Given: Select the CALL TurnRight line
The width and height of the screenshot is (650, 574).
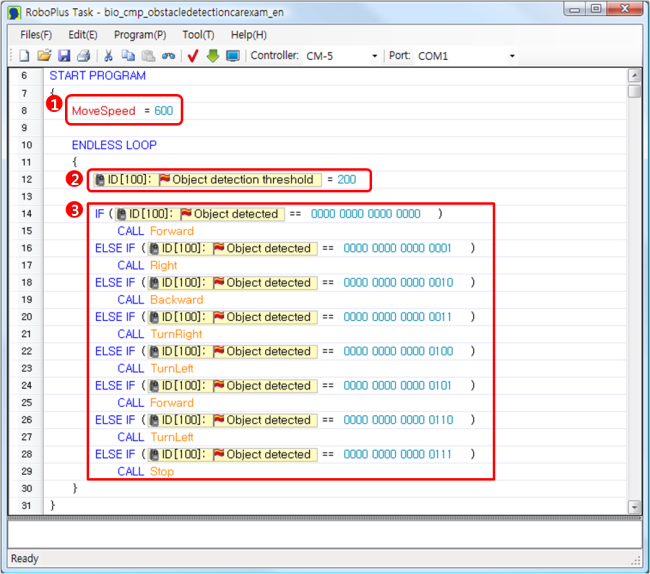Looking at the screenshot, I should point(160,334).
